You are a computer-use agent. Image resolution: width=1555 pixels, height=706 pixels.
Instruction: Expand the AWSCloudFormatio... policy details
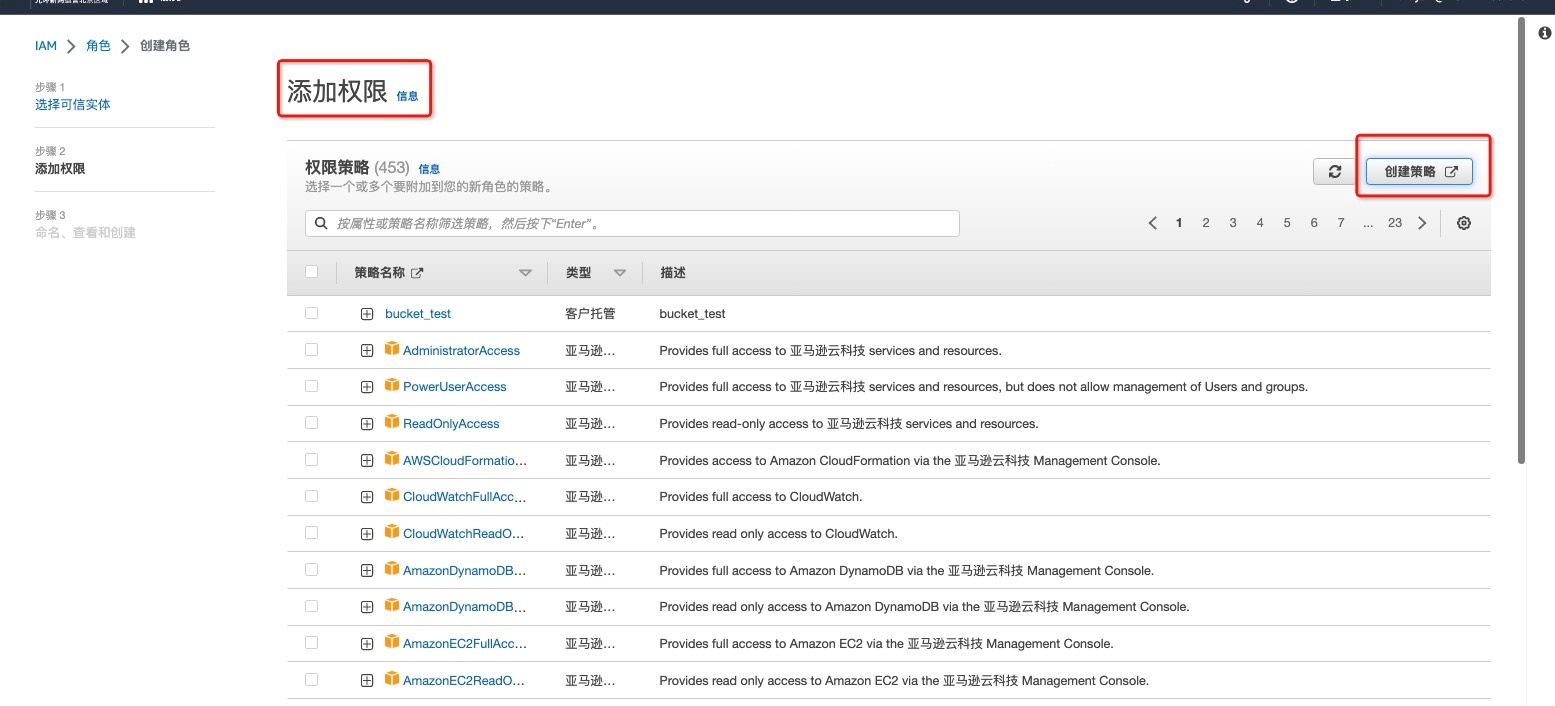pos(367,461)
